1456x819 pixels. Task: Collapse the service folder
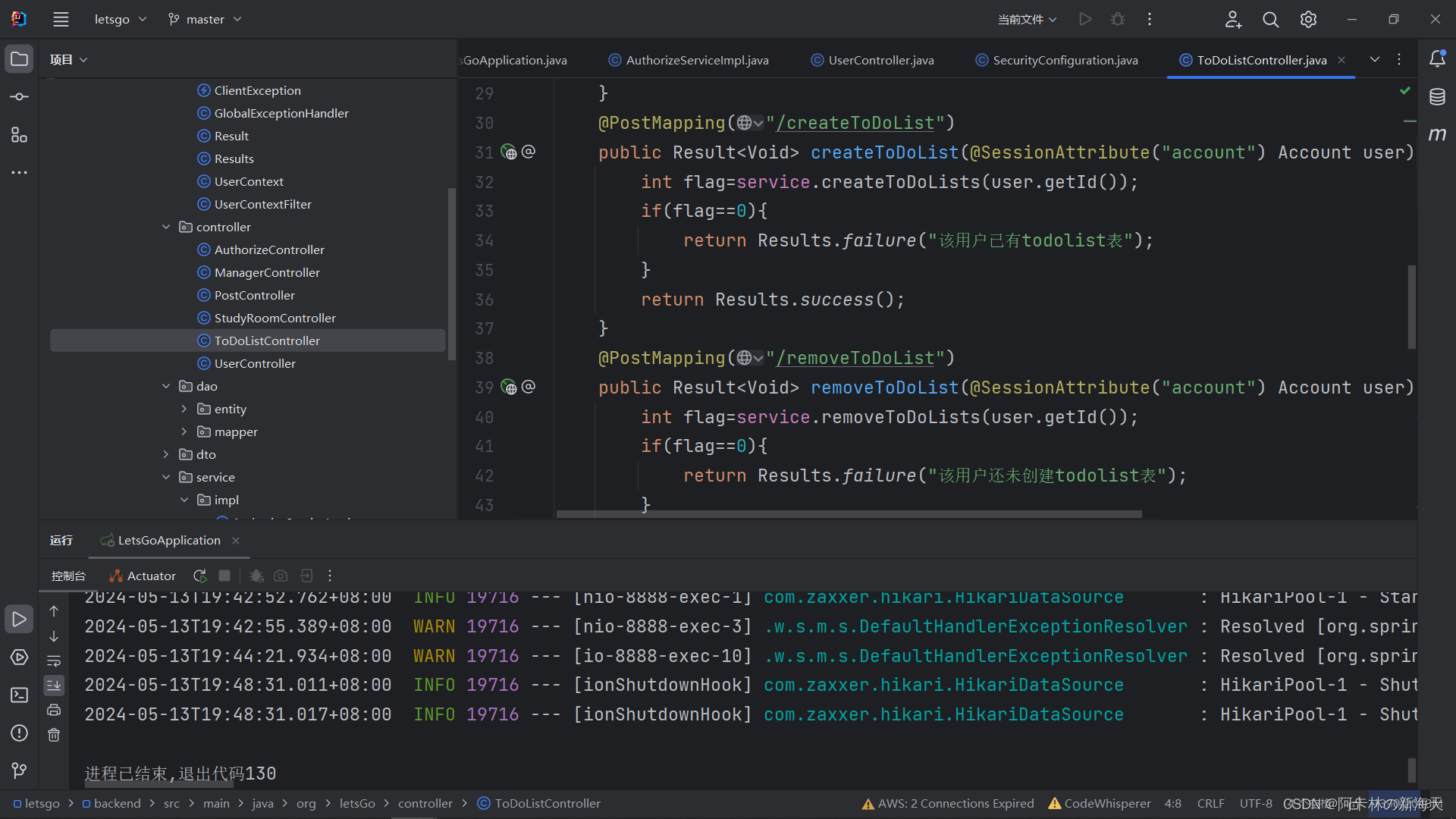click(x=166, y=477)
